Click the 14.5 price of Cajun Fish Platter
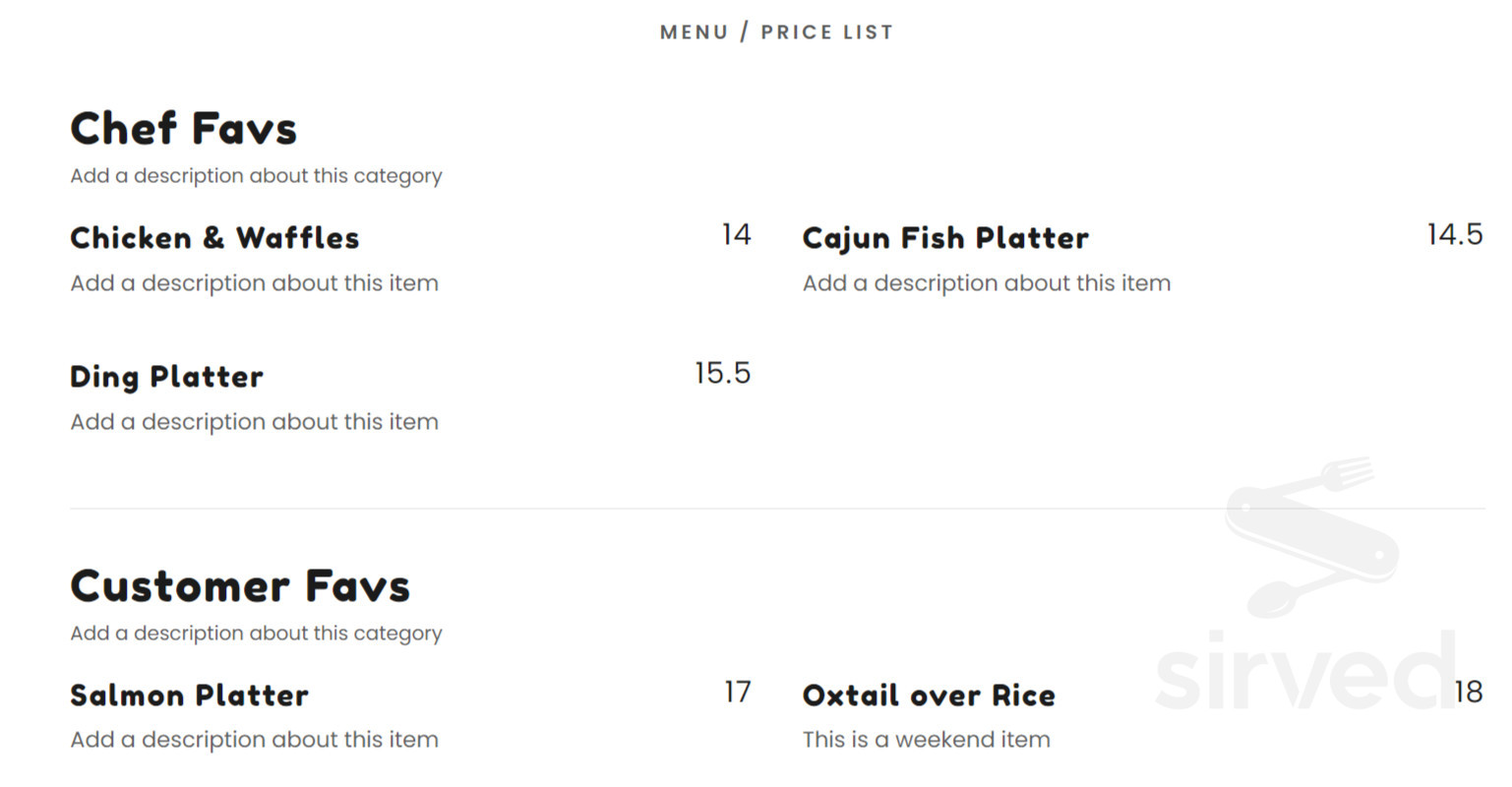The height and width of the screenshot is (787, 1512). [x=1455, y=234]
